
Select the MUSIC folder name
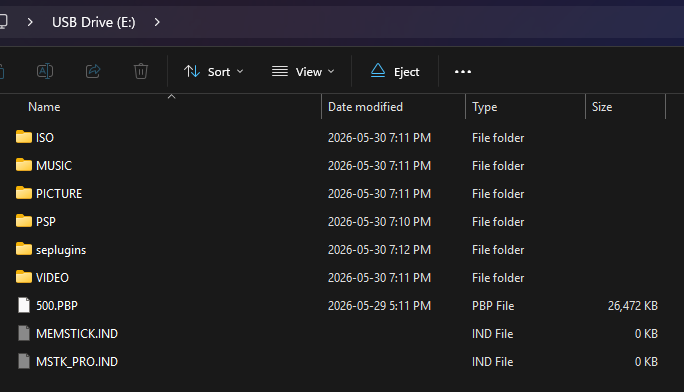click(x=54, y=166)
